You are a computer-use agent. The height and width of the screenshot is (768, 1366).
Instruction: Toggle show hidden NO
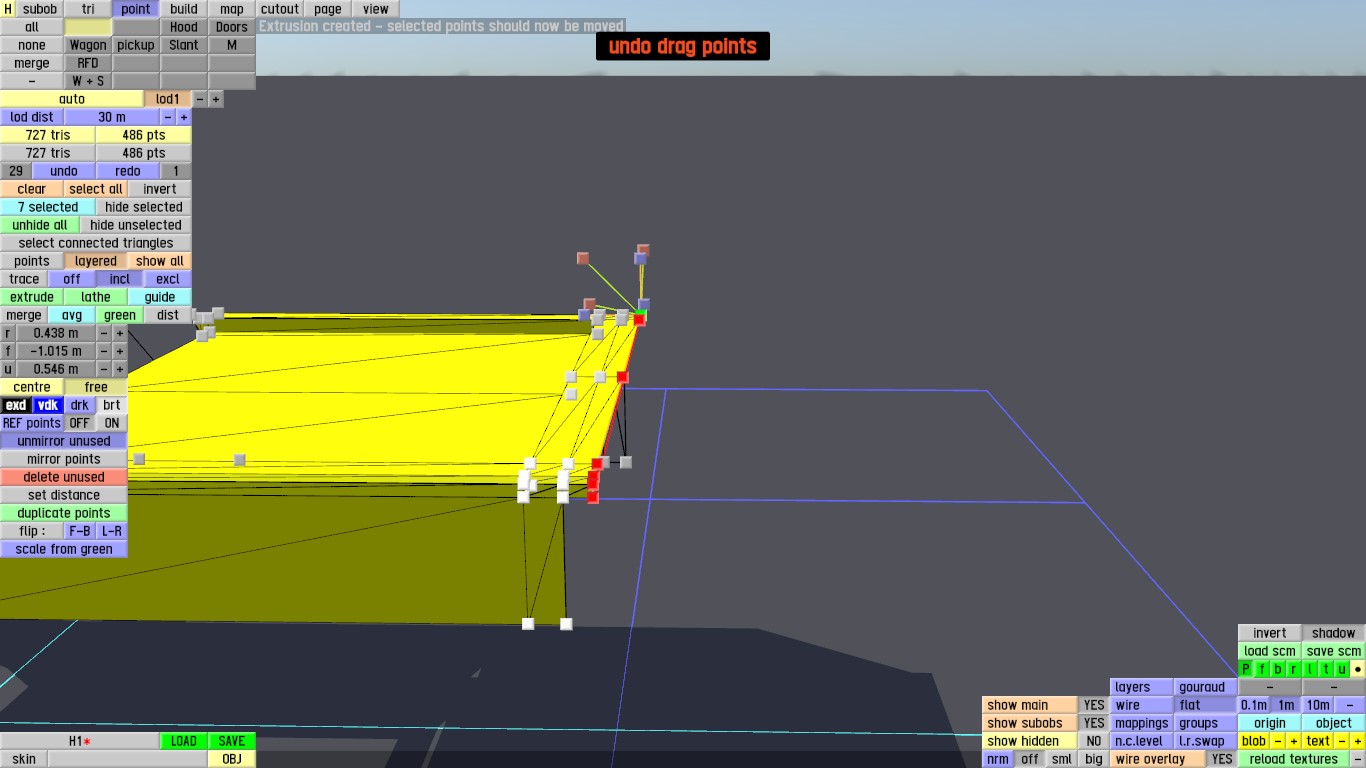pos(1094,741)
